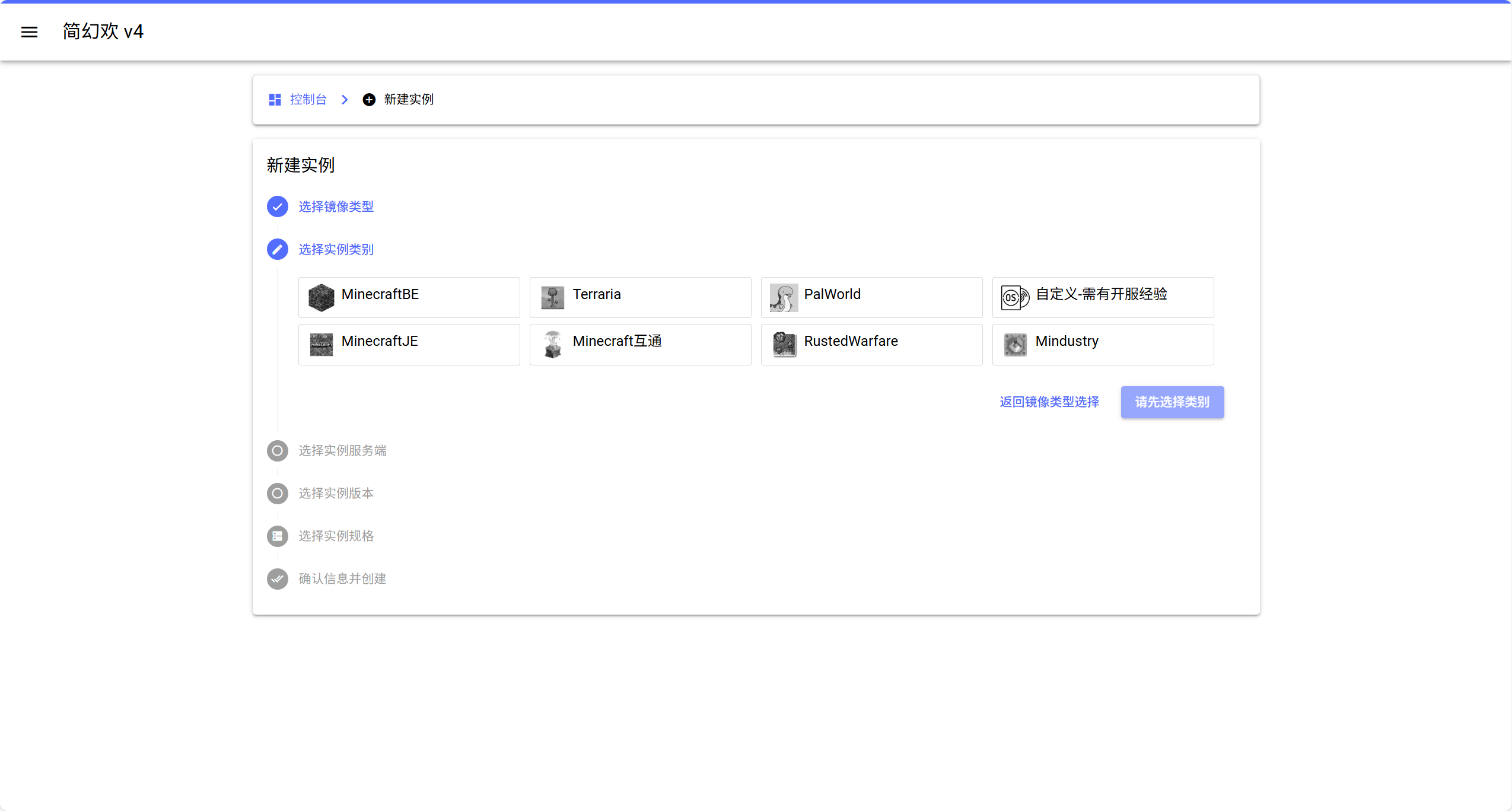Go back to 选择镜像类型 step
Image resolution: width=1512 pixels, height=811 pixels.
pyautogui.click(x=336, y=206)
